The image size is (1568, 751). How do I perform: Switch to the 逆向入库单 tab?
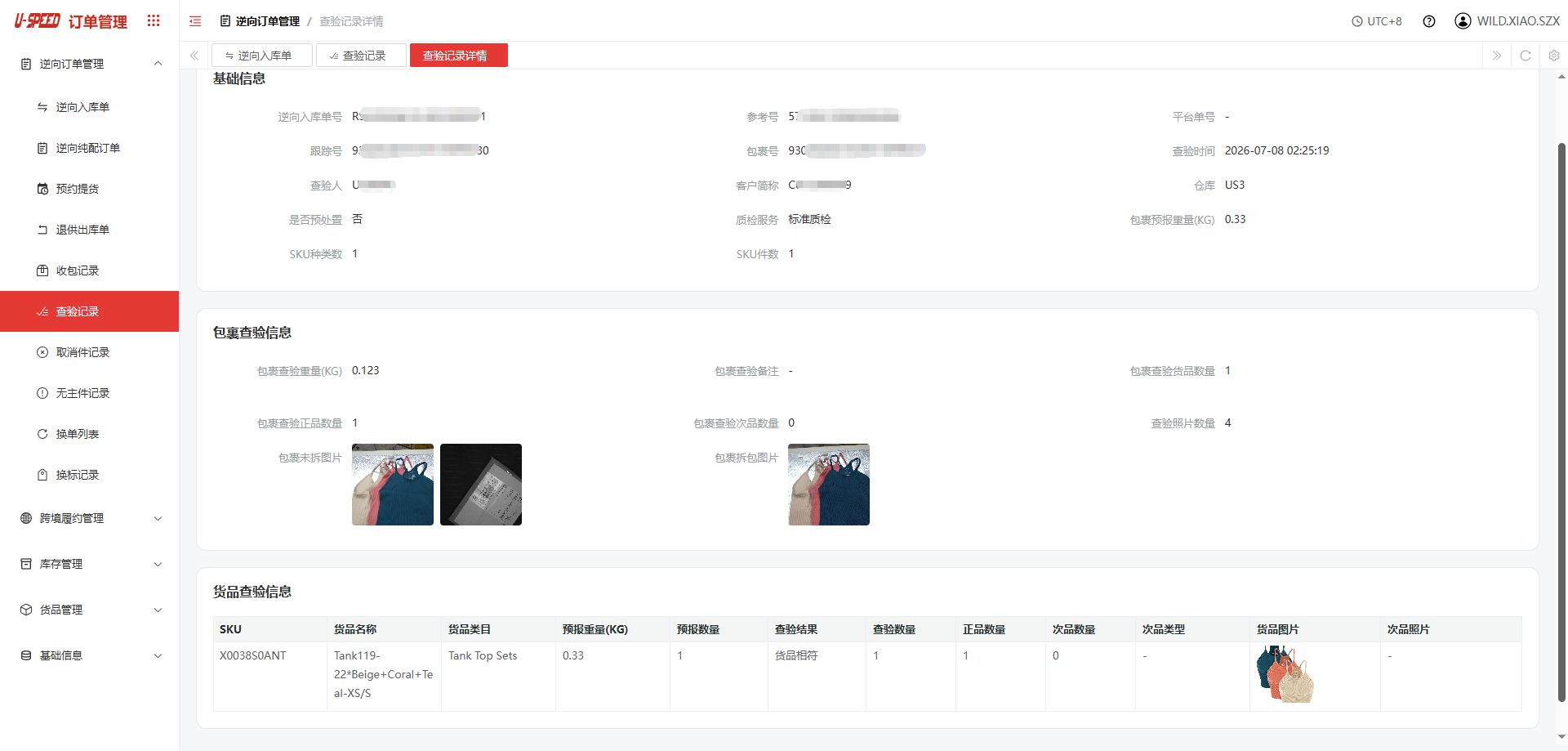261,56
